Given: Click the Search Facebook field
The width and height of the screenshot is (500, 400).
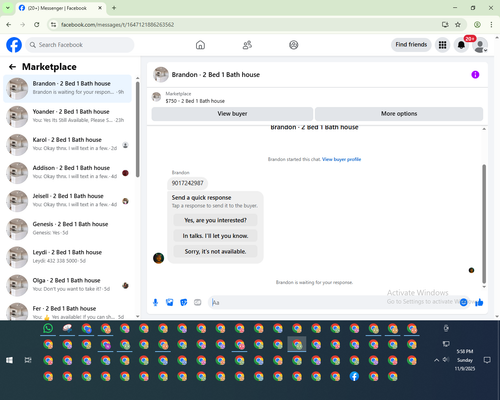Looking at the screenshot, I should pos(80,45).
